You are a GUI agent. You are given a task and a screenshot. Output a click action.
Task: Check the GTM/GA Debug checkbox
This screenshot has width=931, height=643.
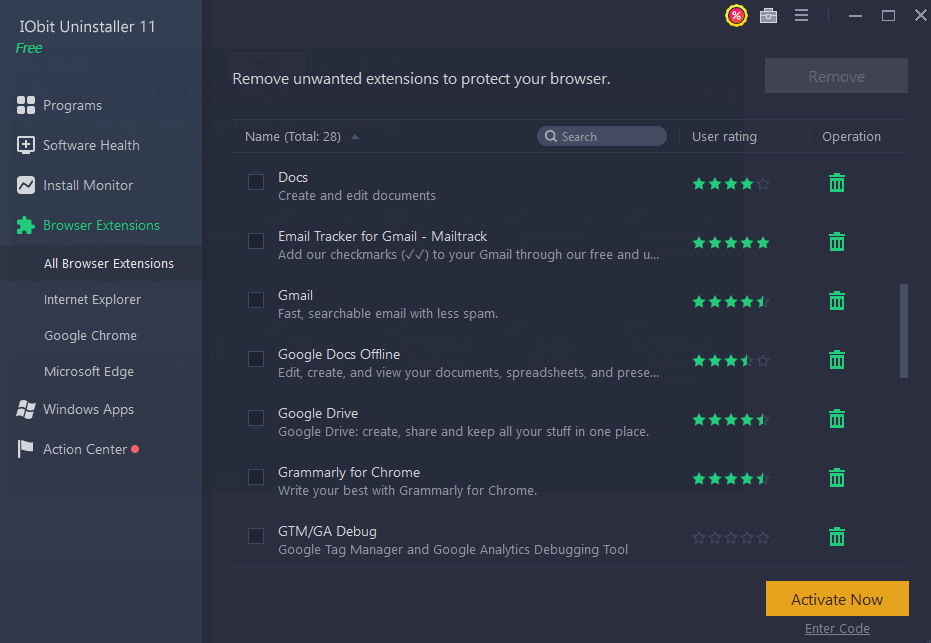tap(256, 536)
